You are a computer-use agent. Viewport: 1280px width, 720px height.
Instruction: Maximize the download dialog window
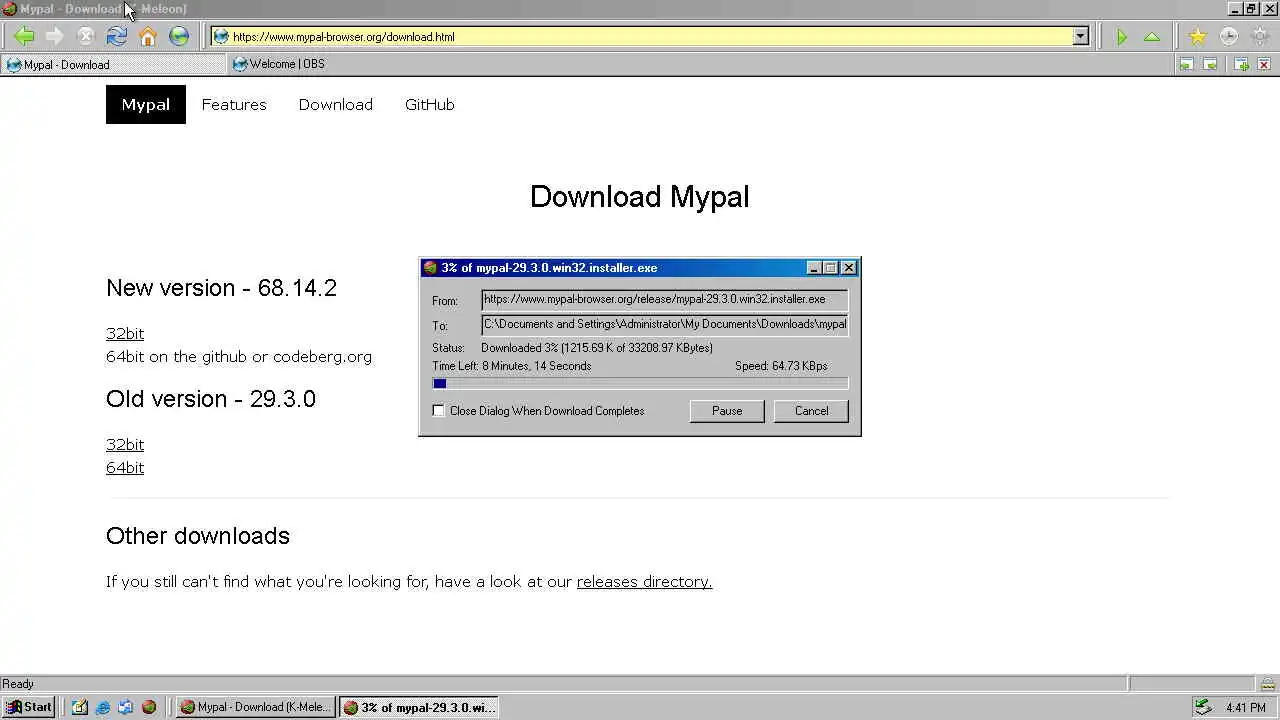830,268
